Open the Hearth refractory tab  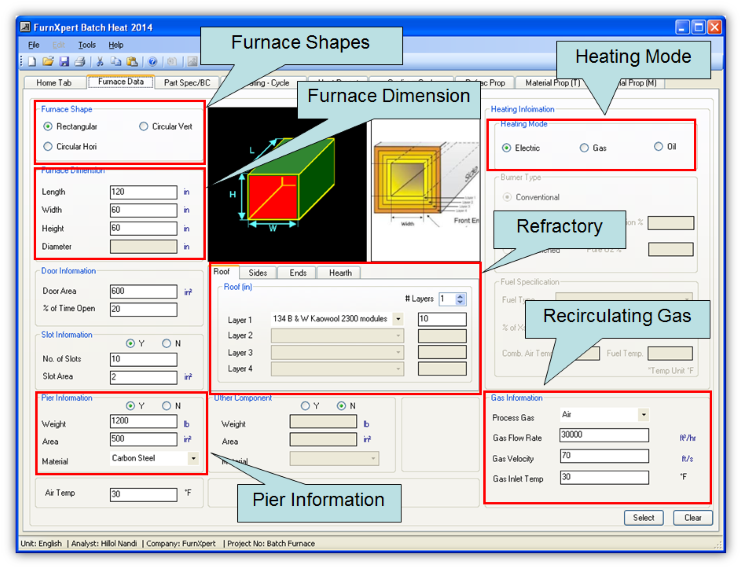coord(340,273)
